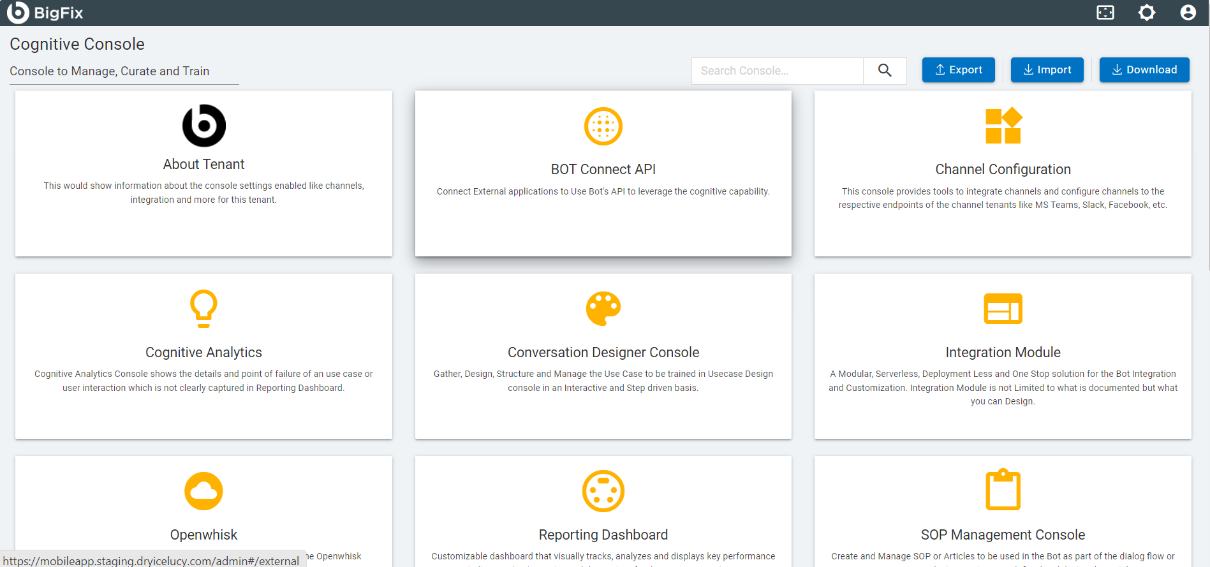Viewport: 1210px width, 567px height.
Task: Select the Channel Configuration shapes icon
Action: point(1003,126)
